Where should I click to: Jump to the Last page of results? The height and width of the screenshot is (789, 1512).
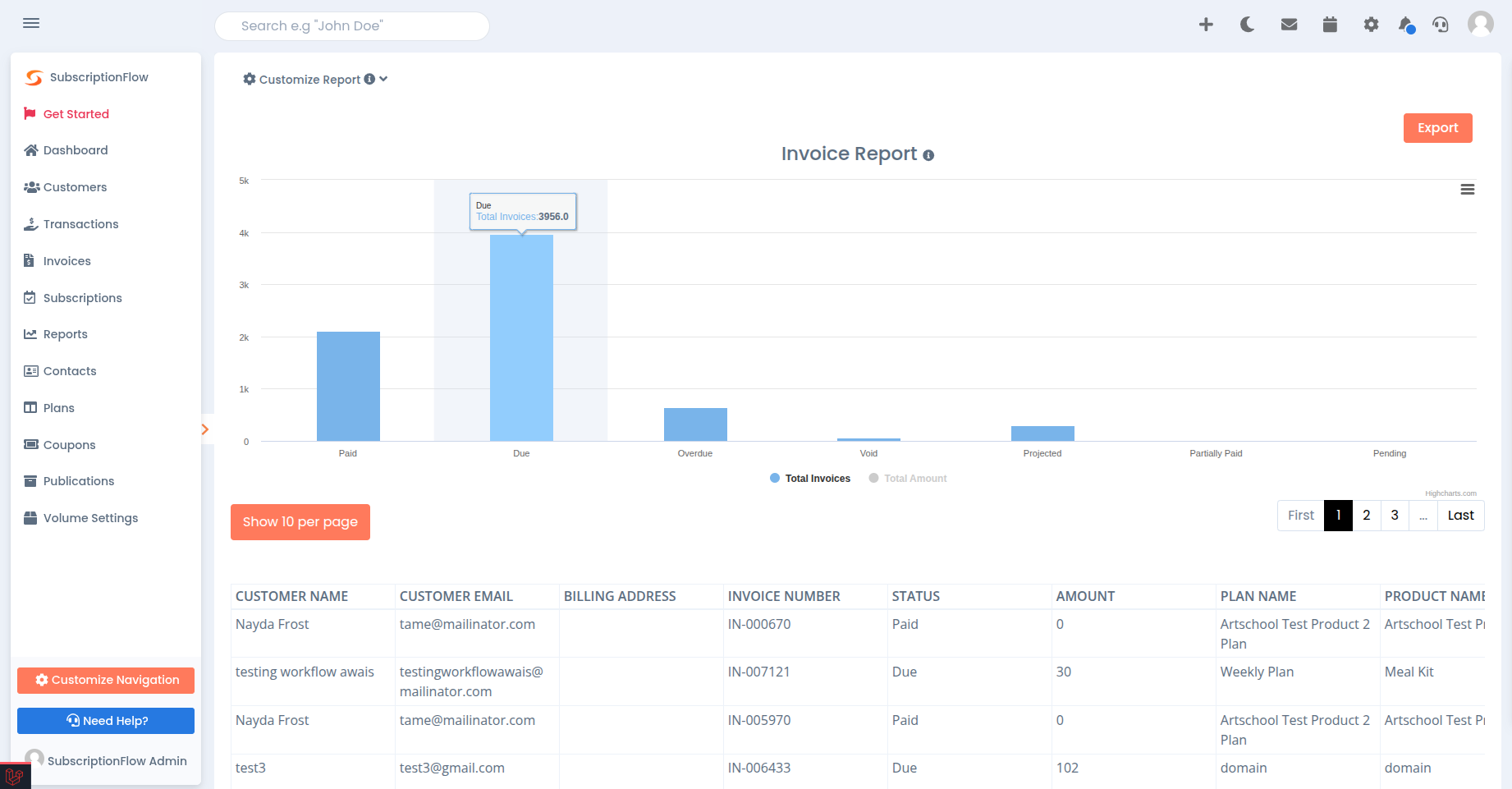(x=1460, y=515)
